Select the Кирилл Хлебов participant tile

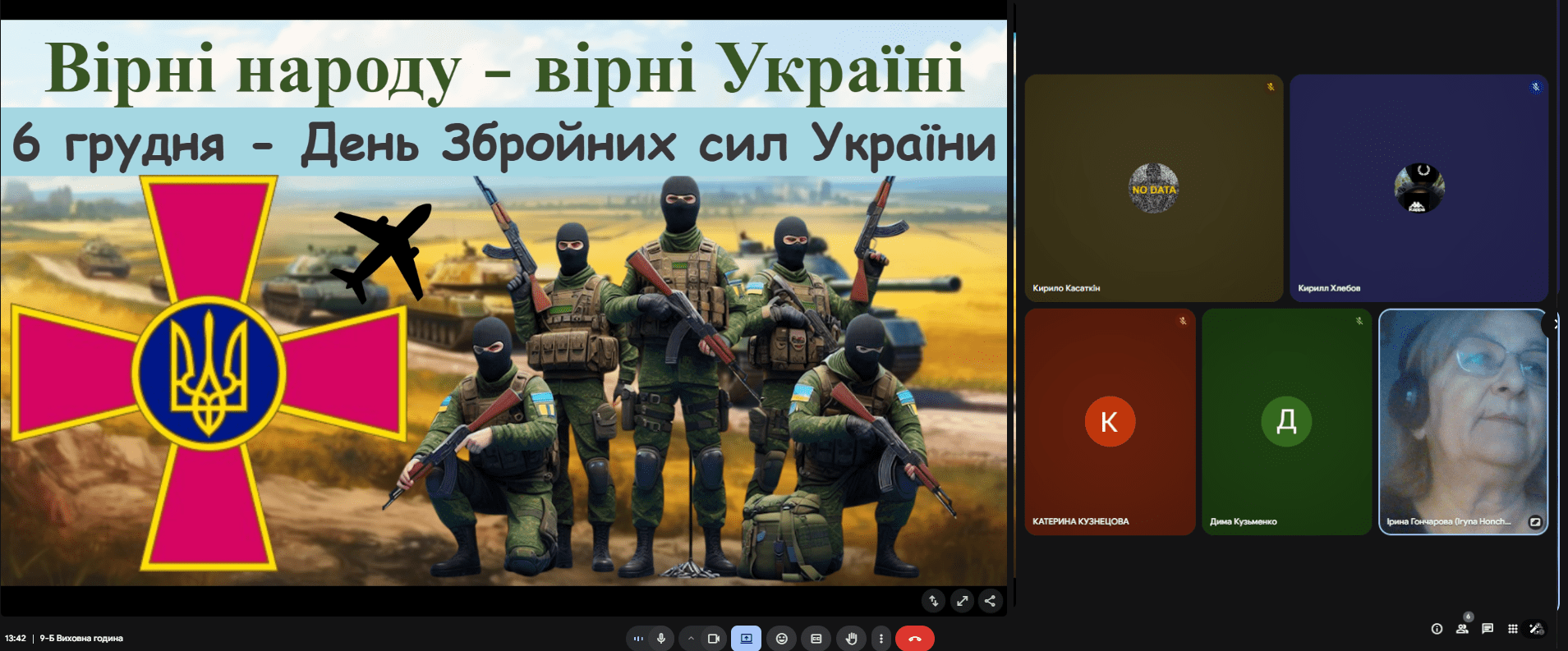1419,188
